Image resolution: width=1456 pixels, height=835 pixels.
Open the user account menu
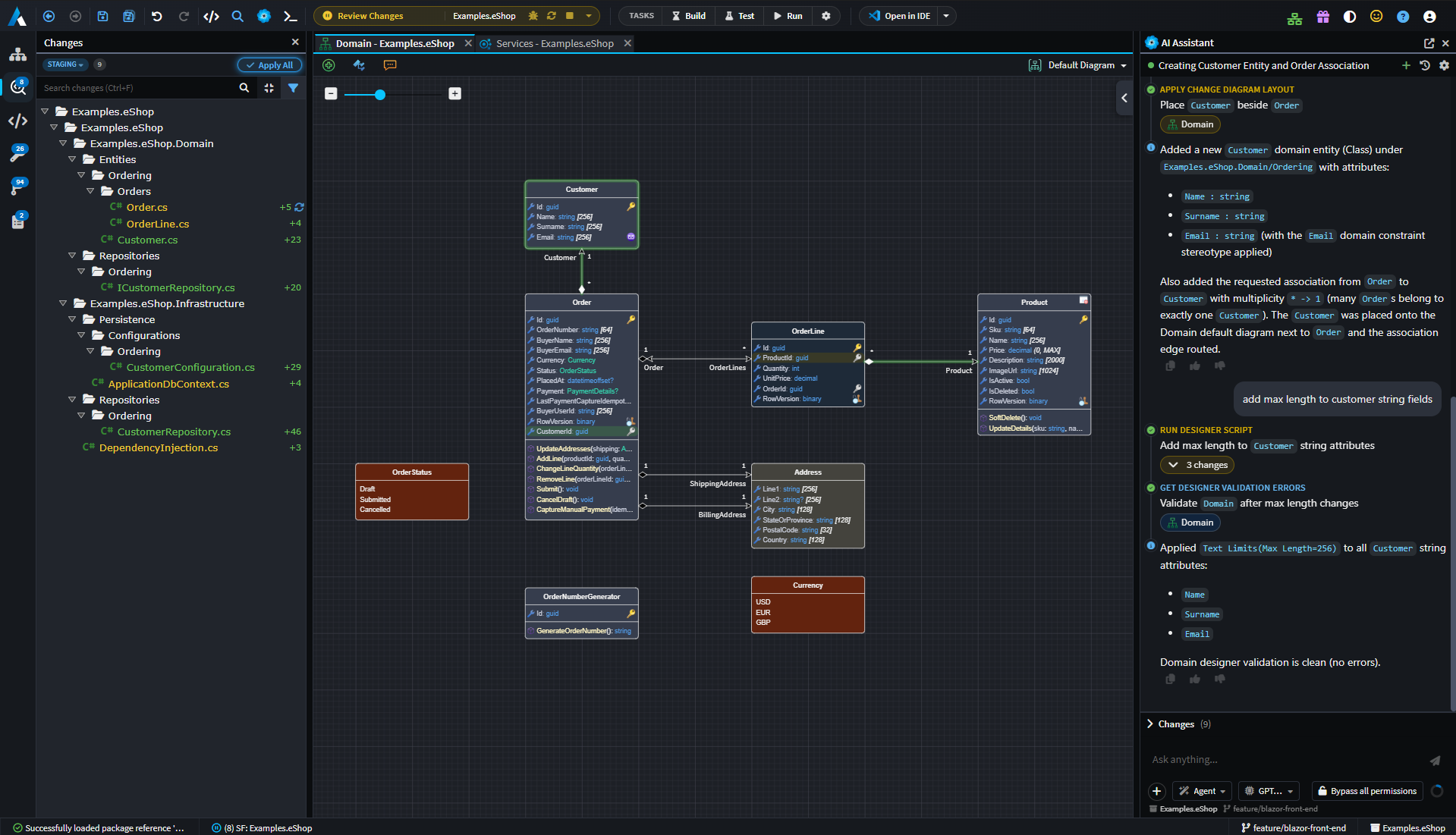coord(1429,17)
